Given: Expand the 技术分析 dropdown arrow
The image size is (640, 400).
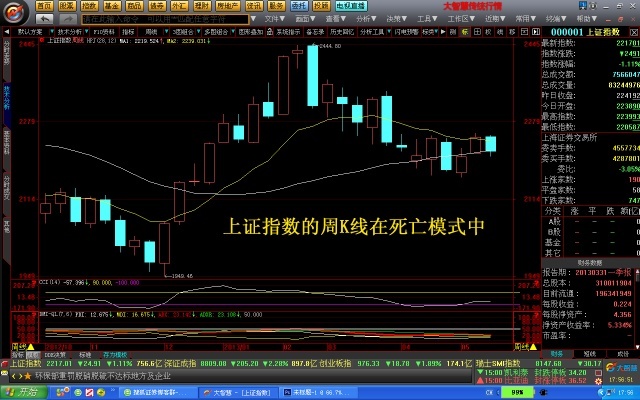Looking at the screenshot, I should click(87, 32).
